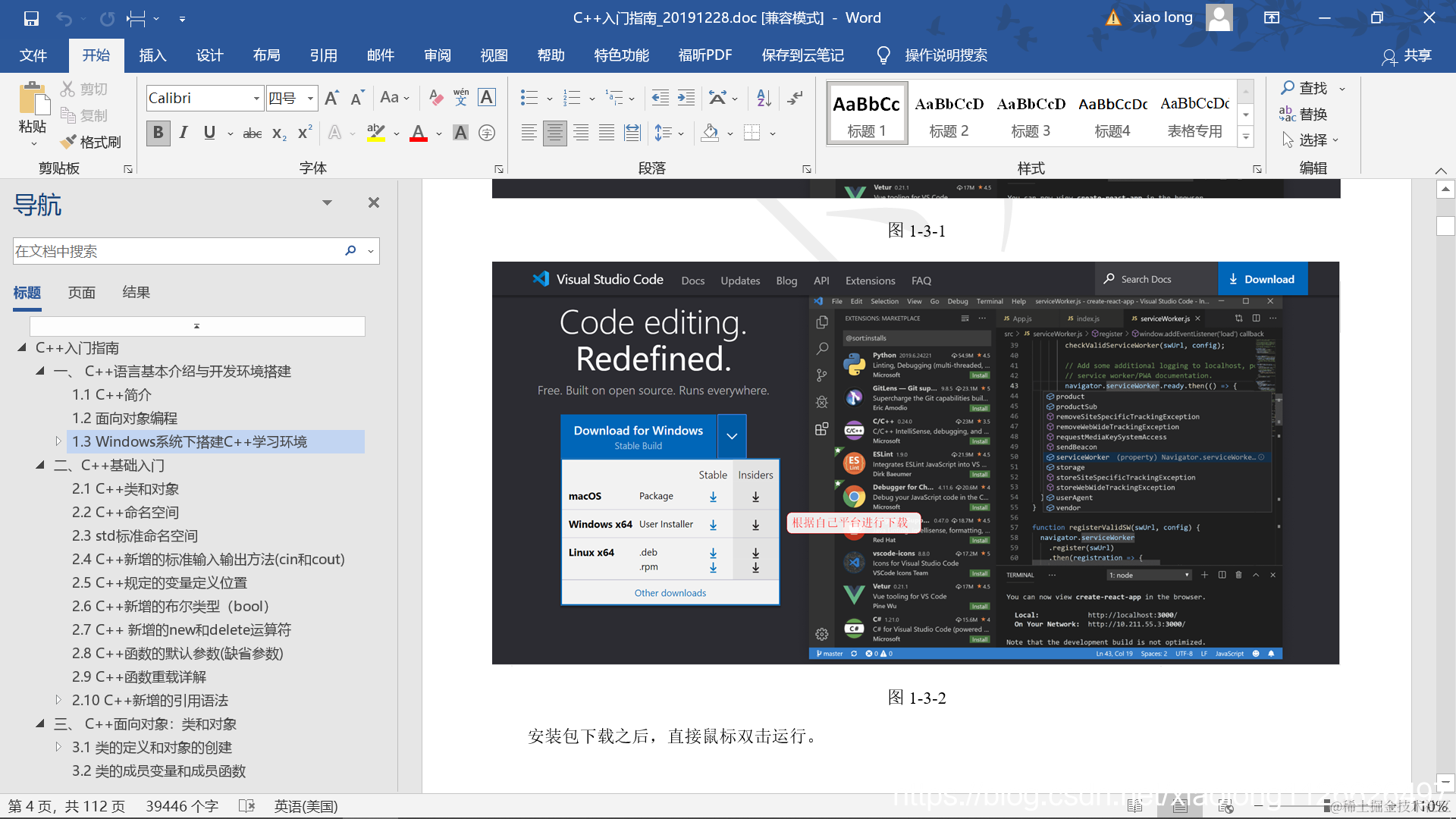1456x819 pixels.
Task: Click the sort A-Z icon
Action: point(764,97)
